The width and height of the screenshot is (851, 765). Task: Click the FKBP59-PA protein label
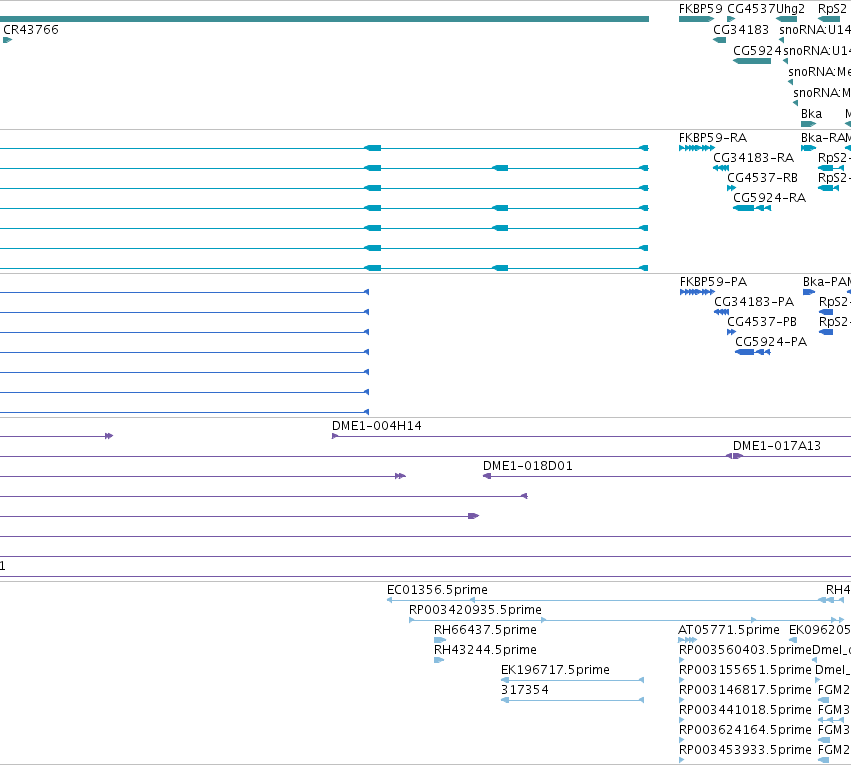713,282
